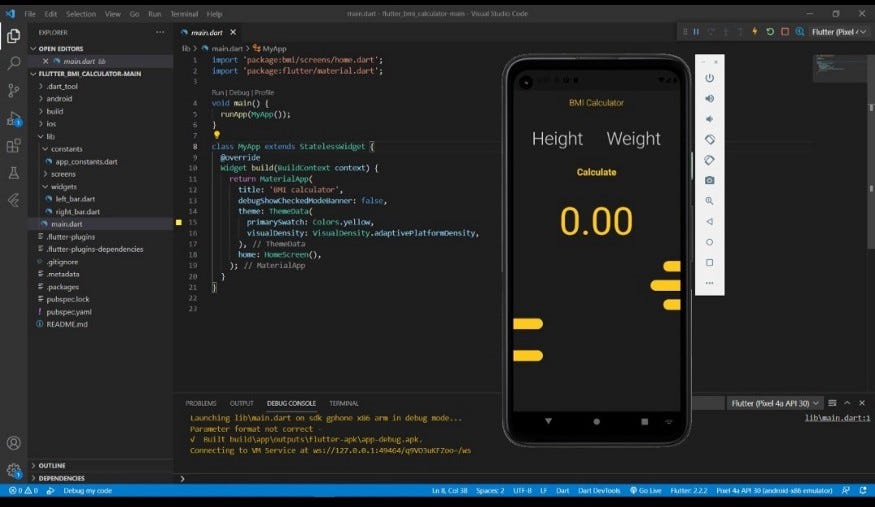Screen dimensions: 875x507
Task: Trigger Flutter hot reload lightning icon
Action: (x=755, y=32)
